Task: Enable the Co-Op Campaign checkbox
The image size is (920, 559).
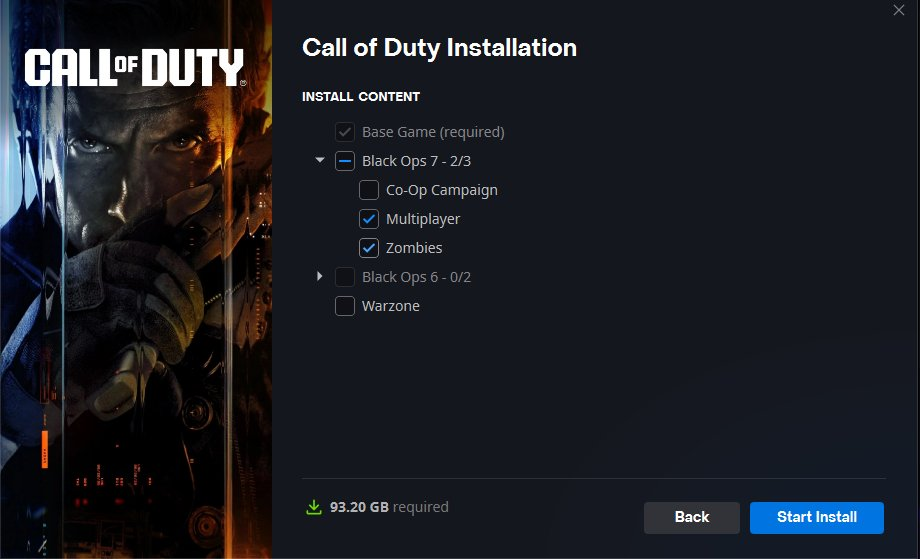Action: pyautogui.click(x=368, y=190)
